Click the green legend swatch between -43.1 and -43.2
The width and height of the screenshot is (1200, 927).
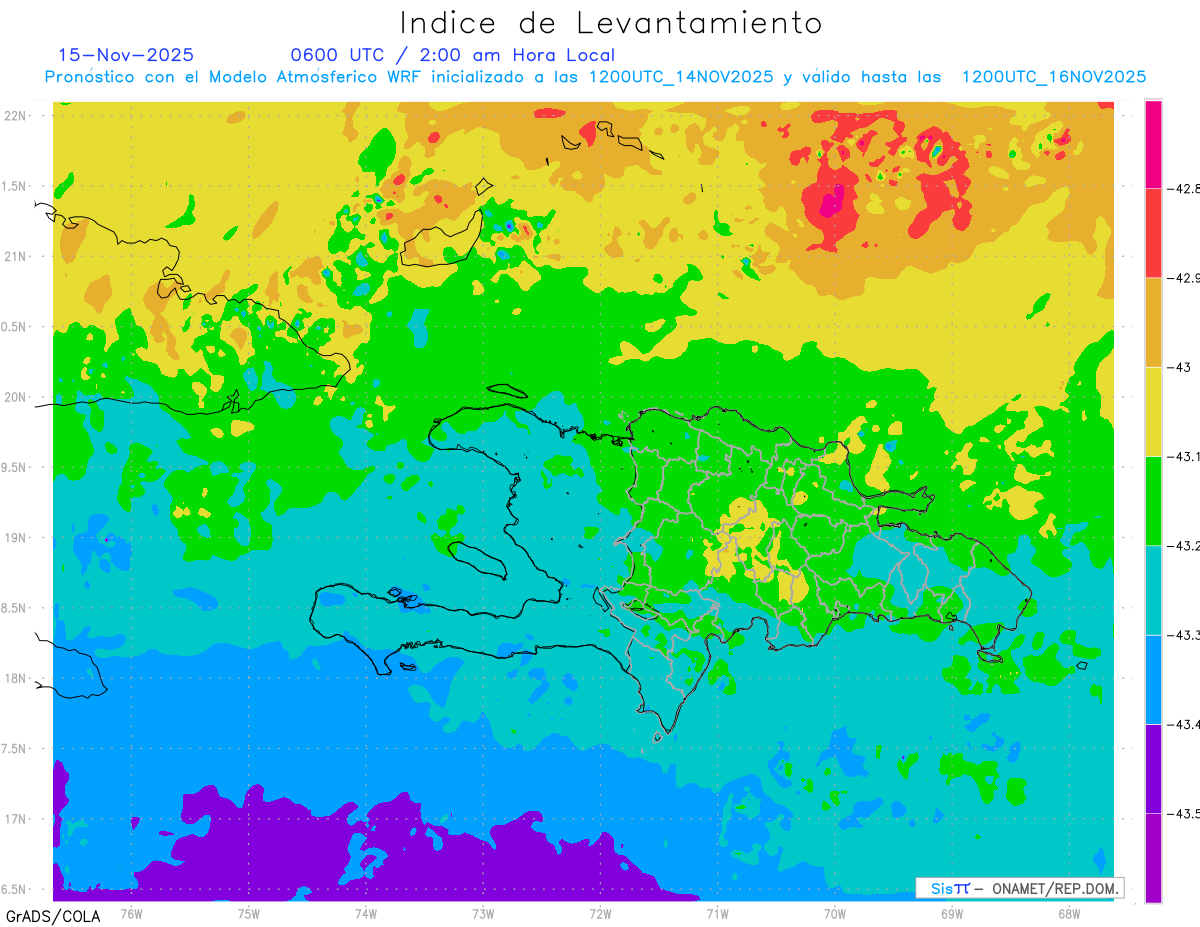[x=1153, y=501]
